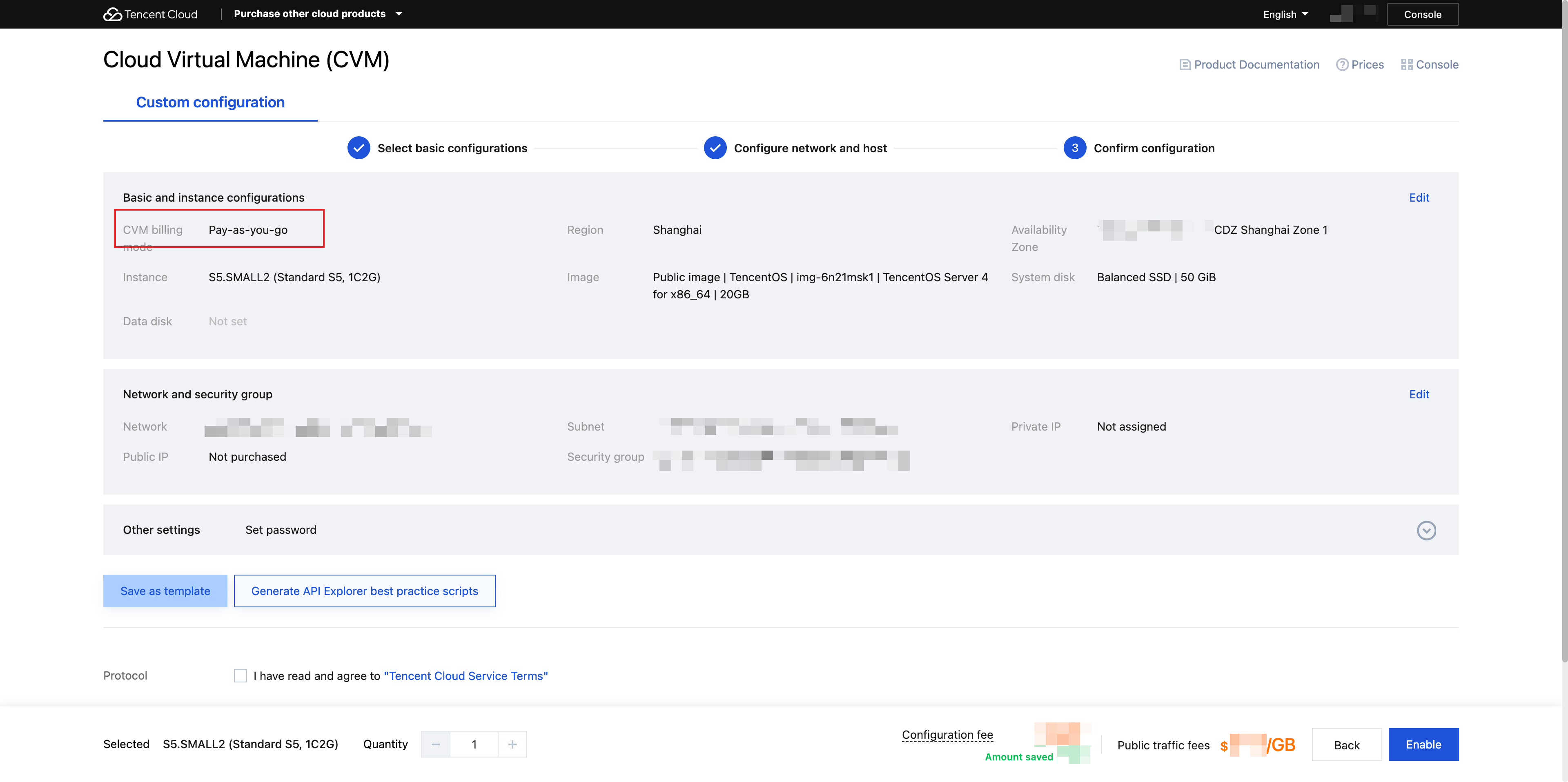The image size is (1568, 782).
Task: Go to Console via grid icon link
Action: 1429,64
